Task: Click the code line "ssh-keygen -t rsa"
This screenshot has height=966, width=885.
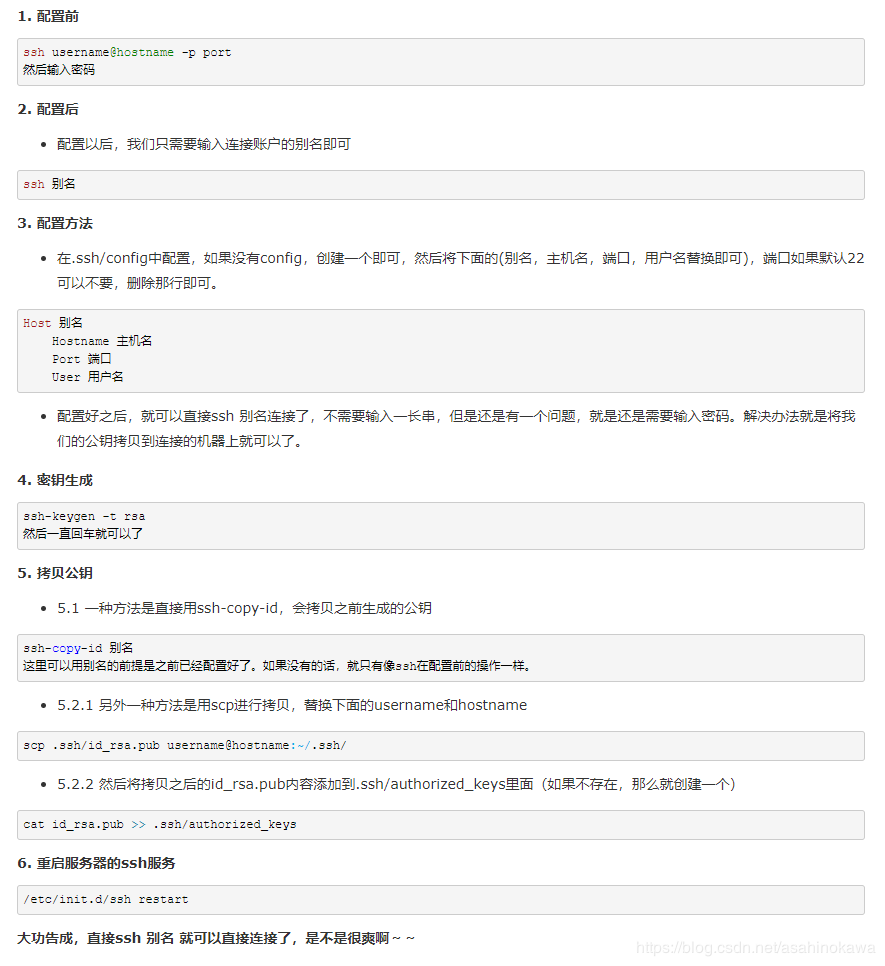Action: 84,516
